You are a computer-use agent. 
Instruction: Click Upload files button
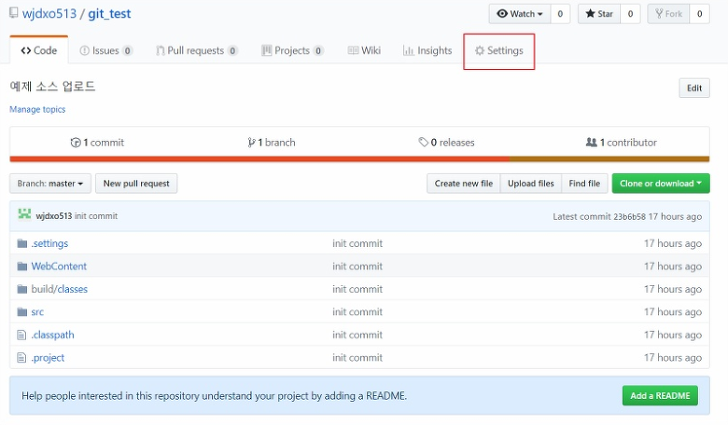(x=531, y=183)
